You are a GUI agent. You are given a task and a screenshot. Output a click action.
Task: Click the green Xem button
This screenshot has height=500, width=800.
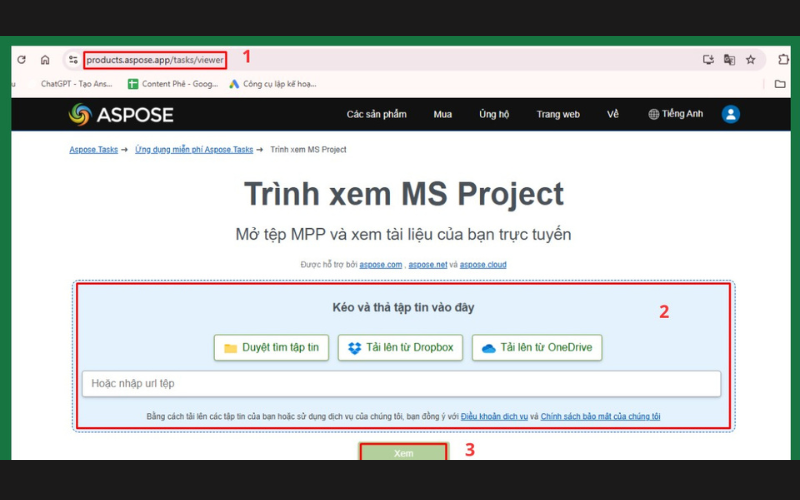(403, 452)
